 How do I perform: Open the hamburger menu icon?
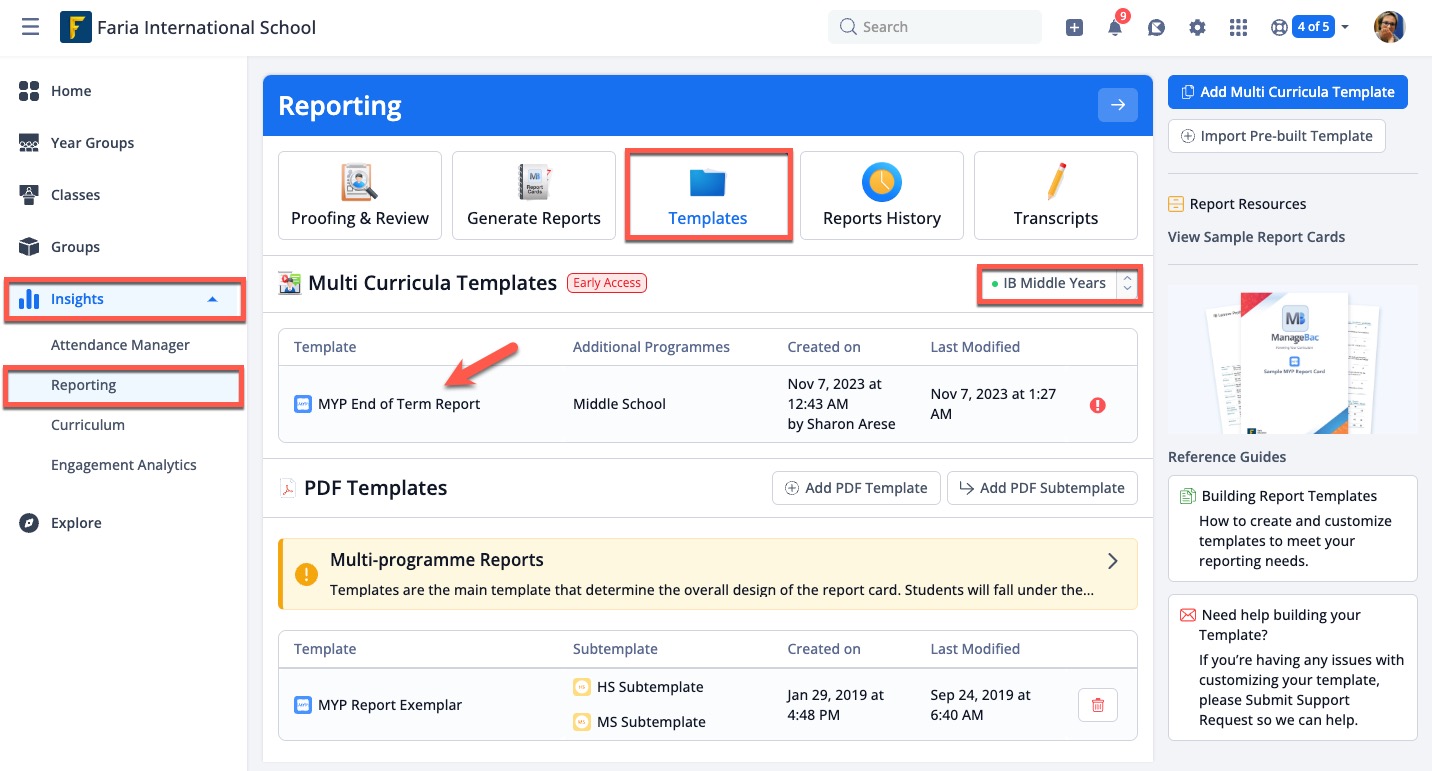tap(30, 27)
